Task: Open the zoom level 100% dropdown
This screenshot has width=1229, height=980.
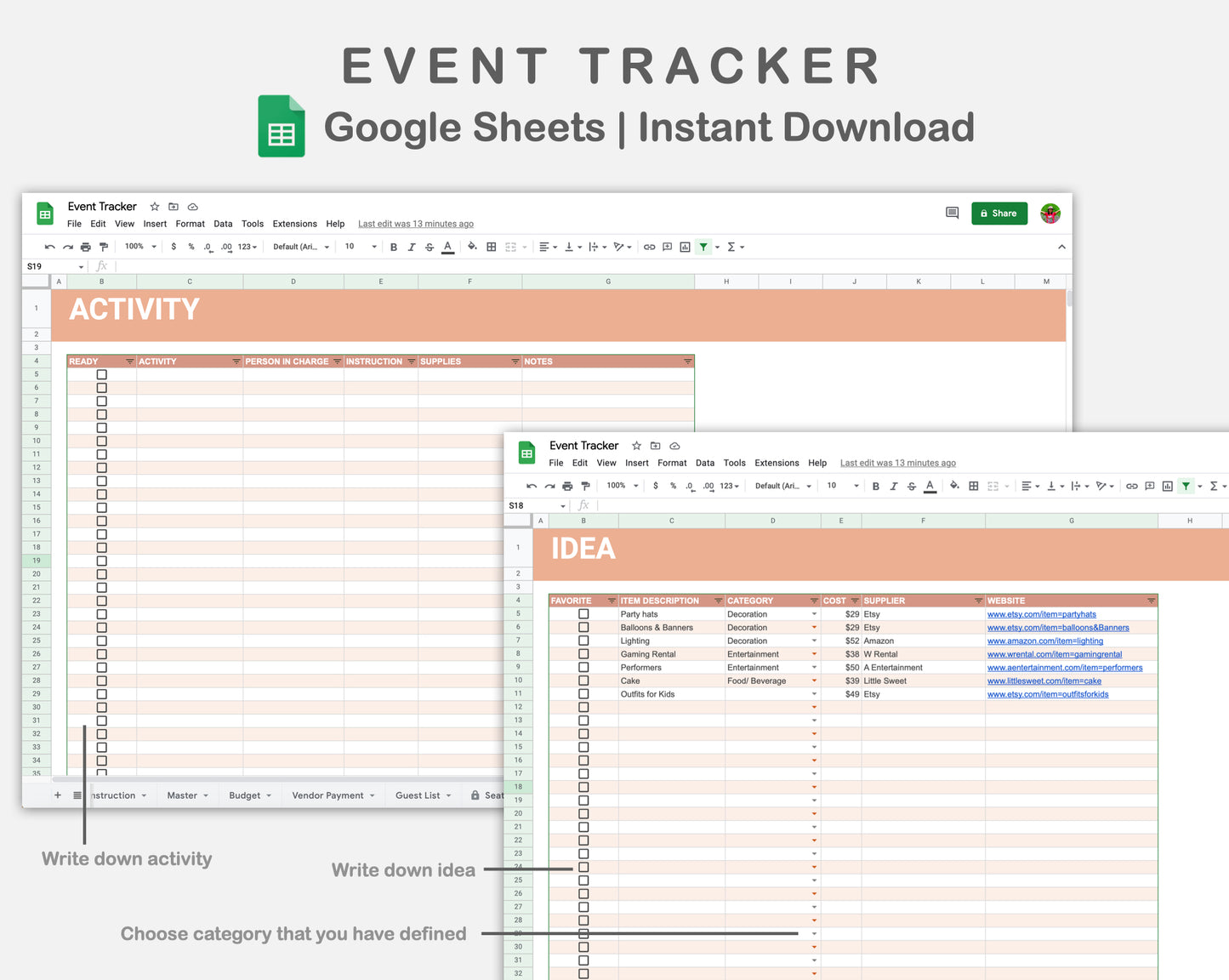Action: [x=139, y=247]
